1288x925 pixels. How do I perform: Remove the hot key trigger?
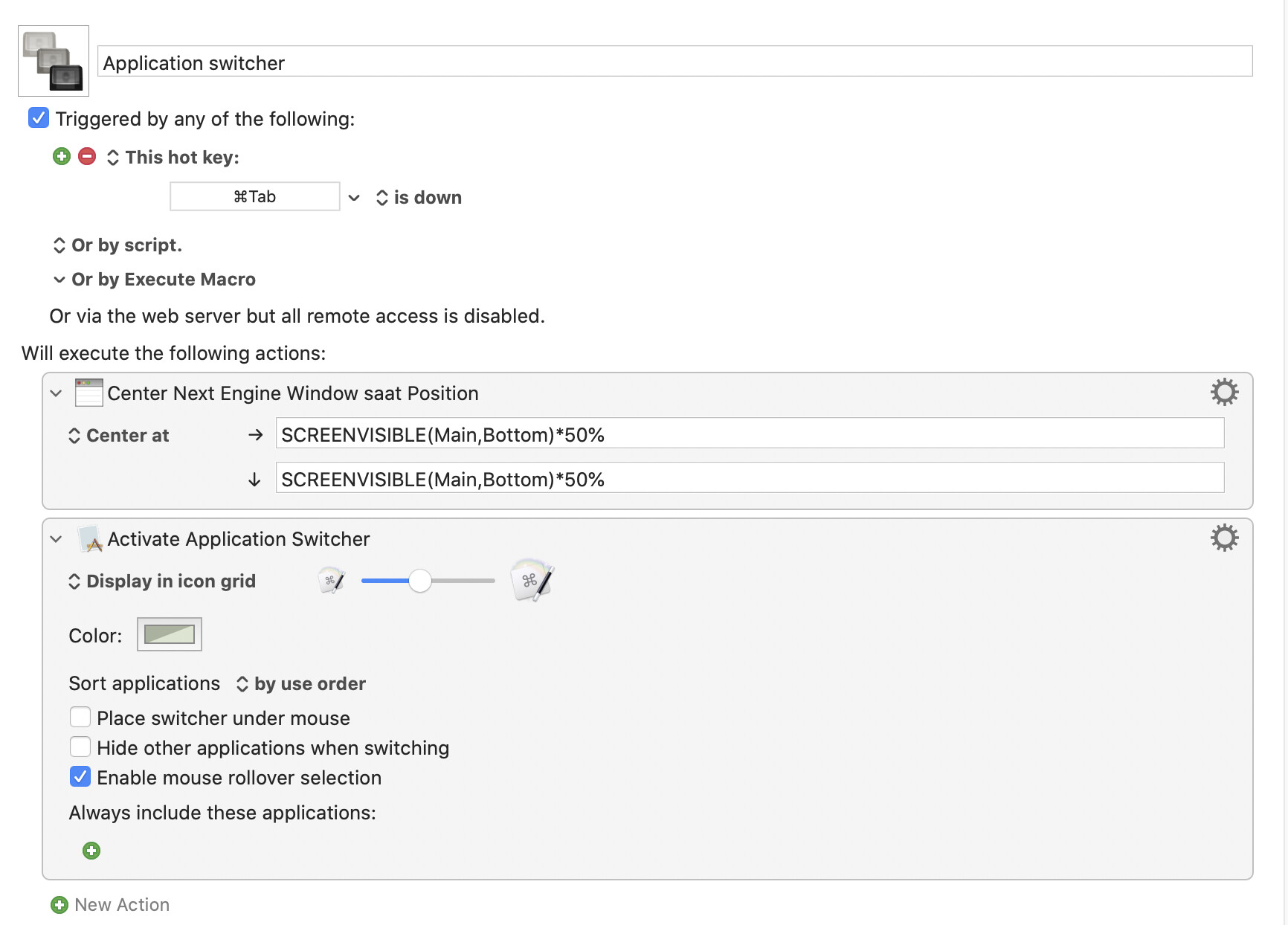pyautogui.click(x=87, y=156)
